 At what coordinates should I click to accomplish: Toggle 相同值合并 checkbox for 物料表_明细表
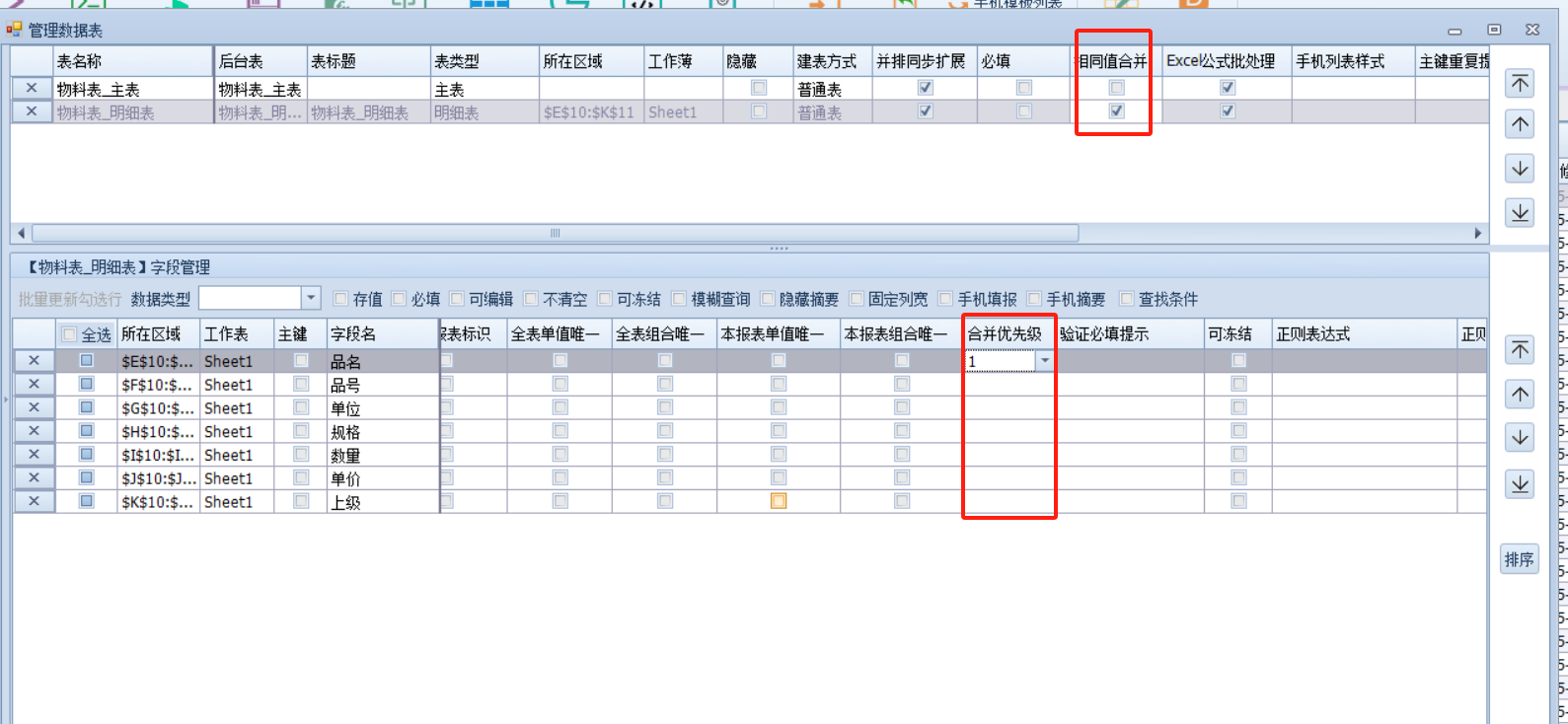[1116, 111]
